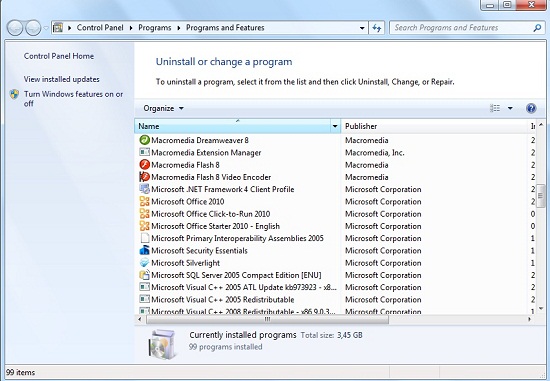The image size is (550, 381).
Task: Open View installed updates link
Action: [61, 79]
